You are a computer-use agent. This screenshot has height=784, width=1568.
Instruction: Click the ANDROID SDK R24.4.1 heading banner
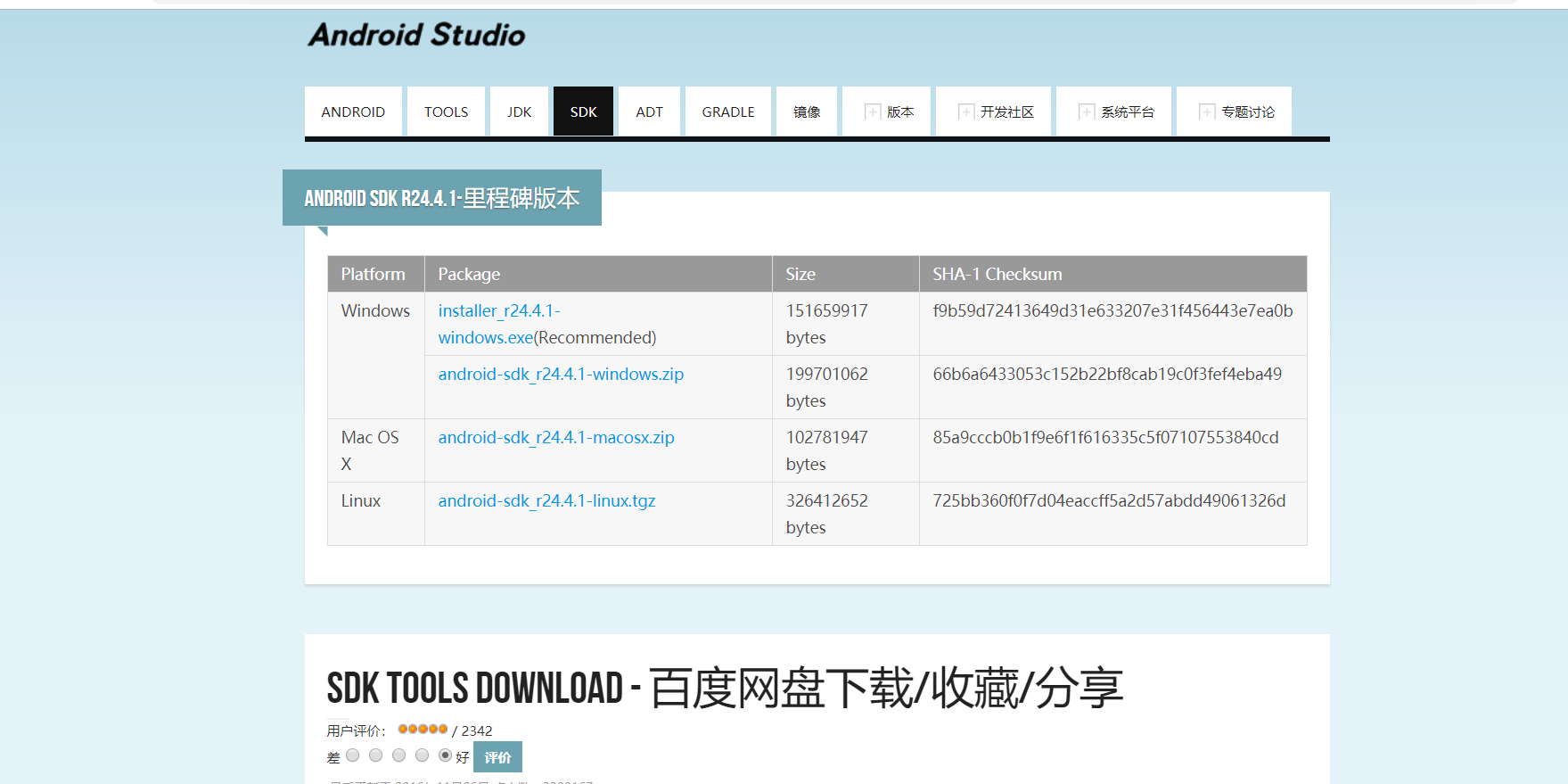coord(442,198)
